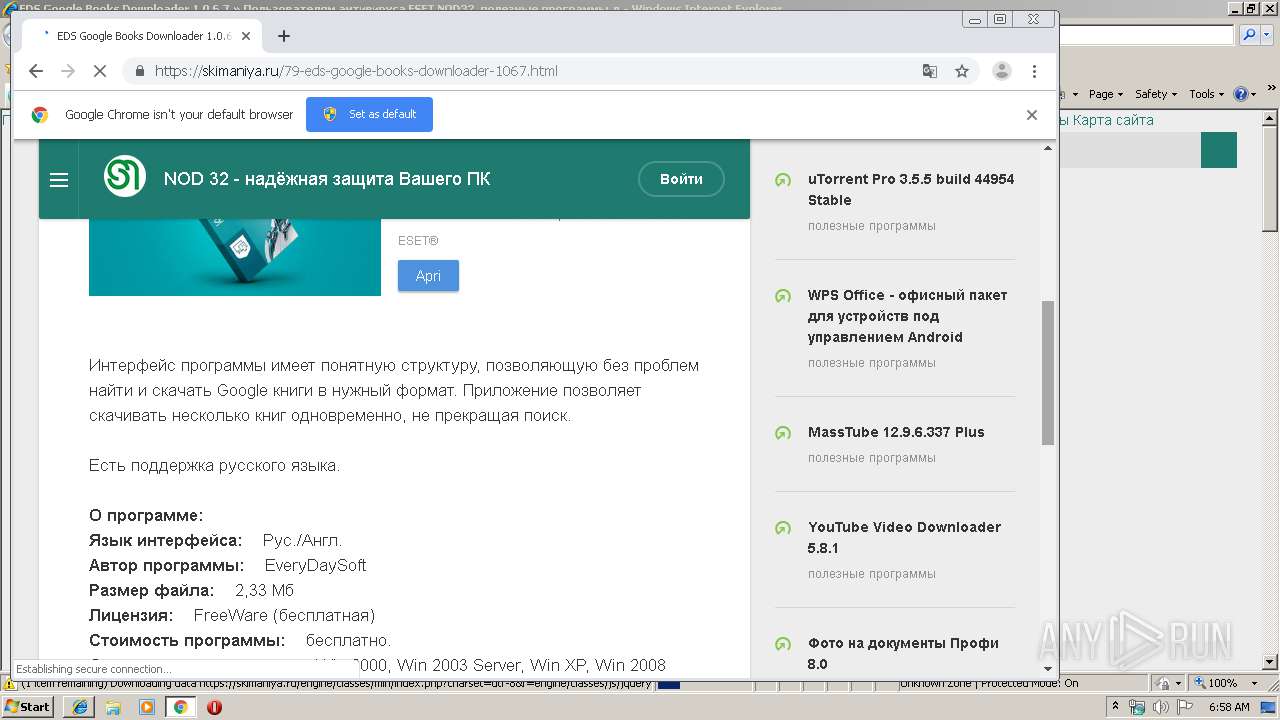The image size is (1280, 720).
Task: Open WPS Office article link
Action: [x=908, y=316]
